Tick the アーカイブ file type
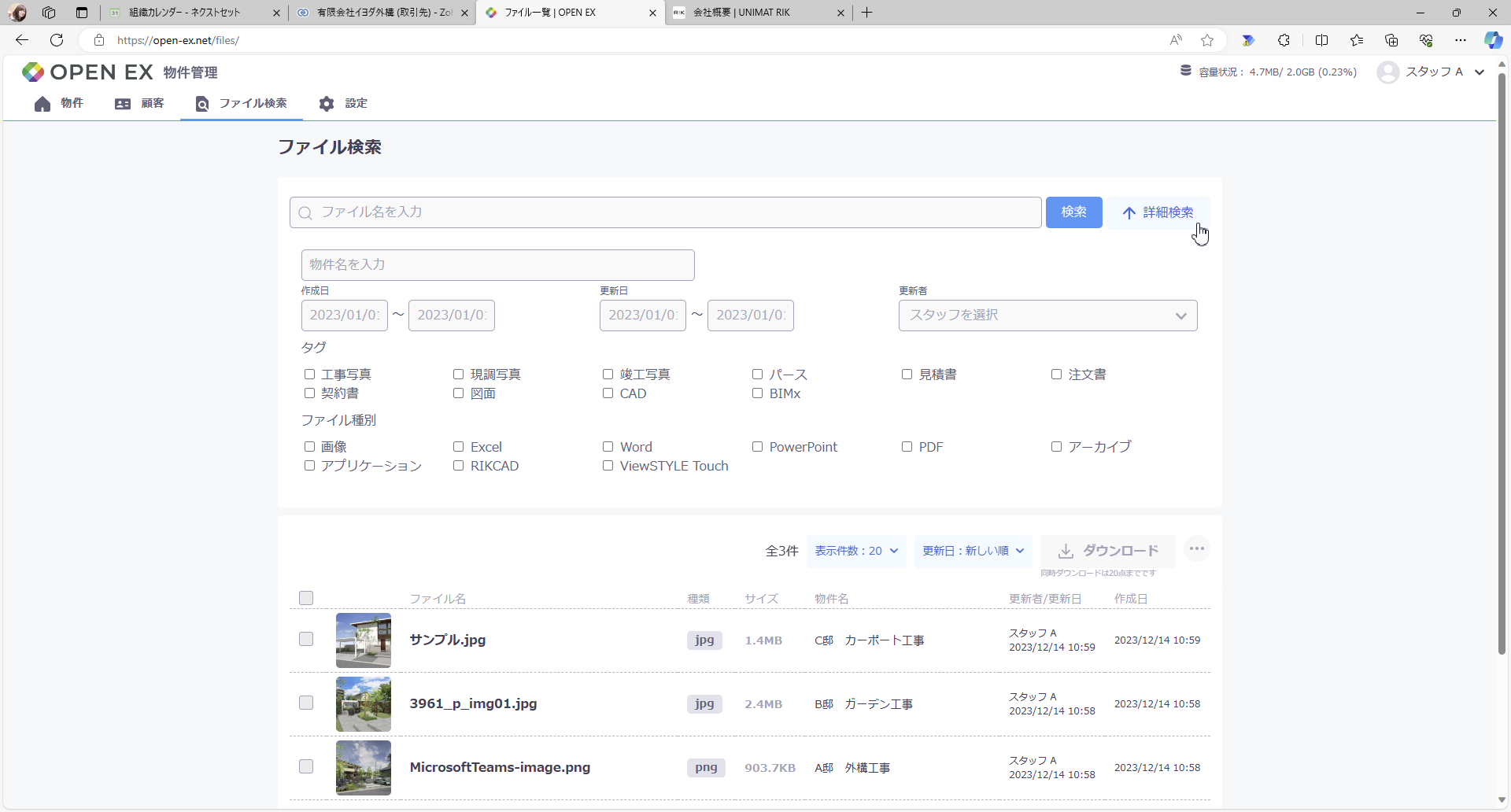The image size is (1511, 812). coord(1056,447)
